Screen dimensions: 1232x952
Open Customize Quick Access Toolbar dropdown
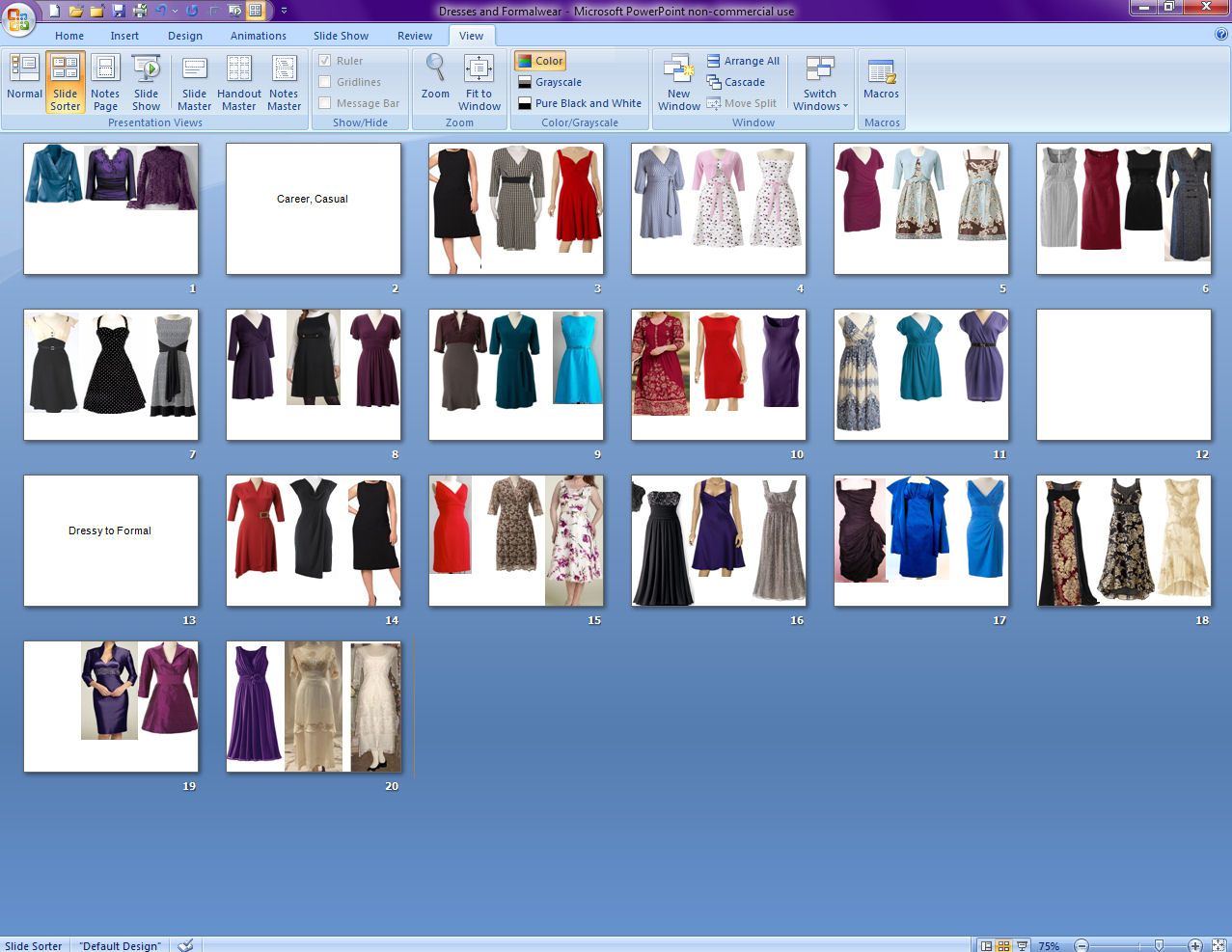click(284, 11)
